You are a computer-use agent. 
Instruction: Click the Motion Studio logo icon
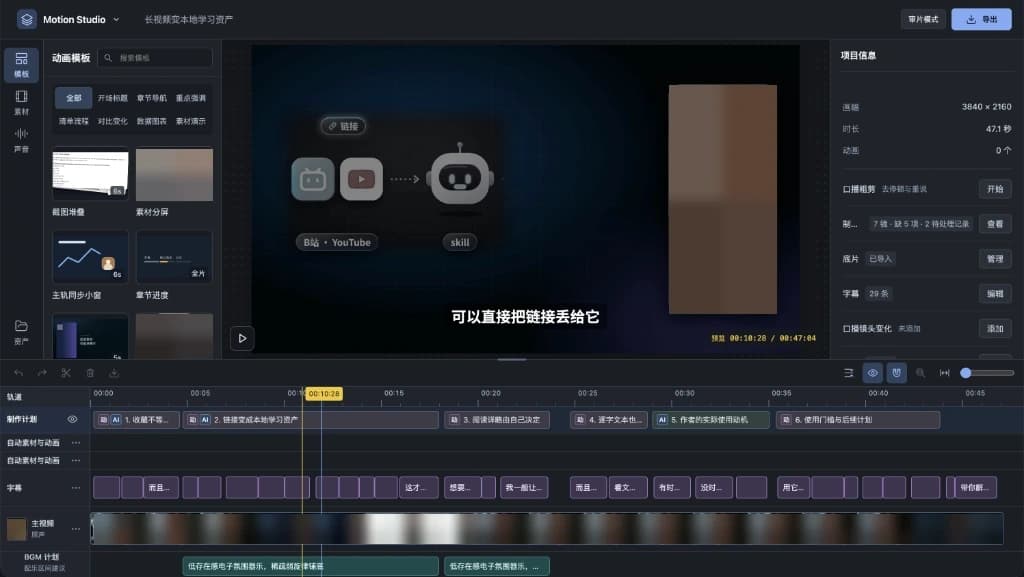coord(27,20)
